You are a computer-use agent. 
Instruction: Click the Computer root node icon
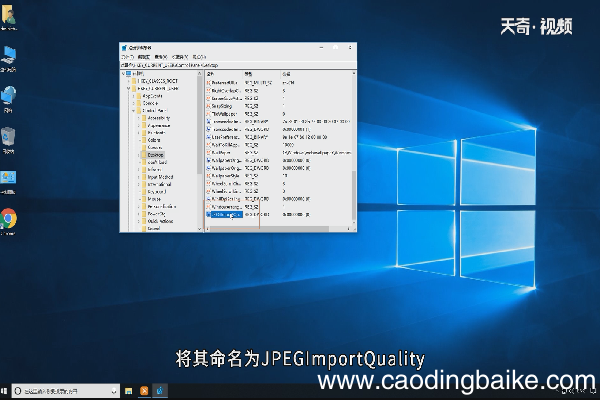pyautogui.click(x=129, y=73)
